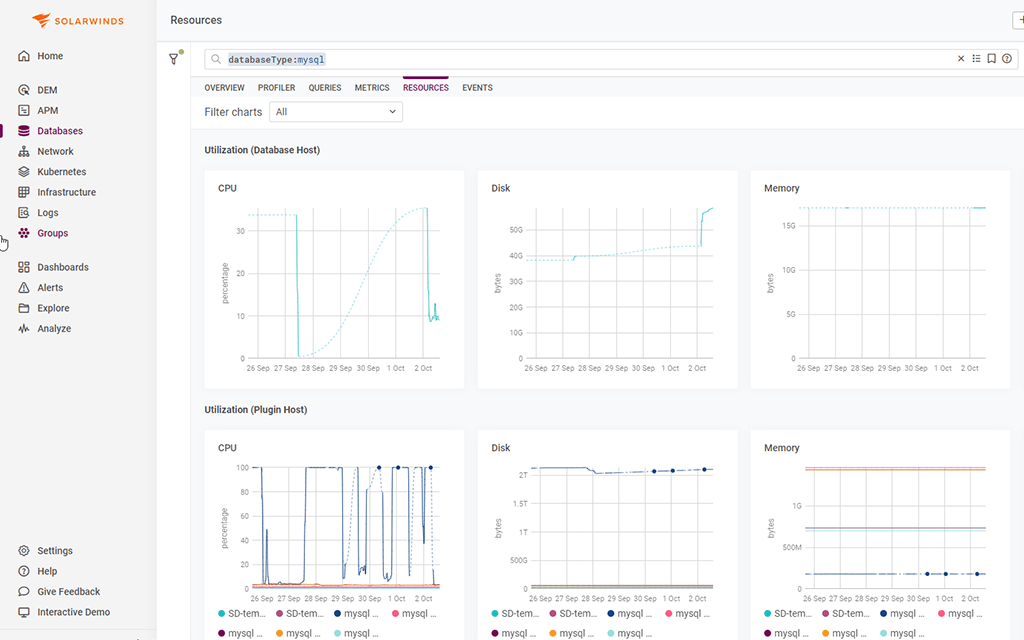Viewport: 1024px width, 640px height.
Task: Bookmark the current query
Action: [991, 58]
